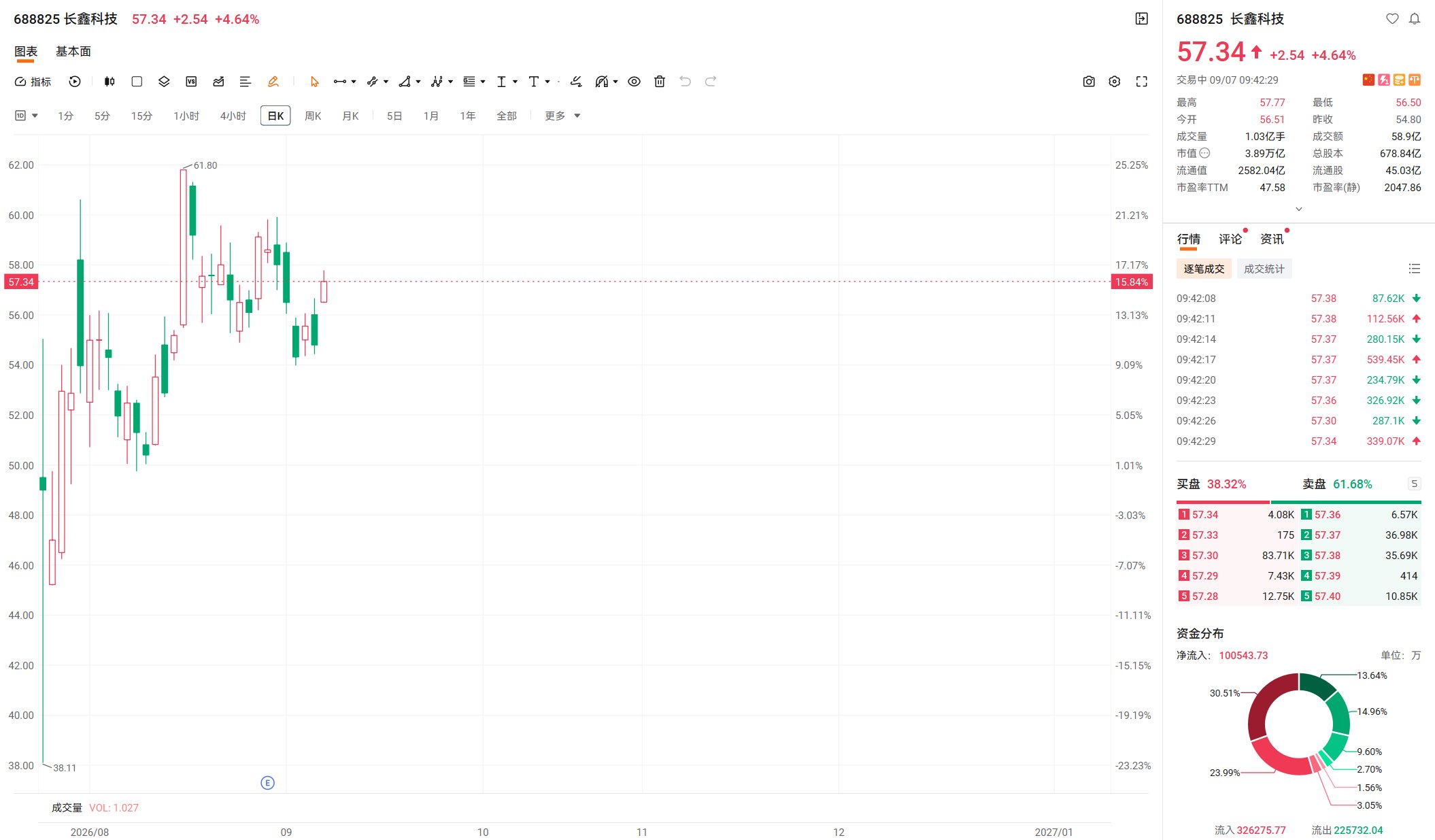1435x840 pixels.
Task: Click the trash icon to delete drawings
Action: click(x=660, y=82)
